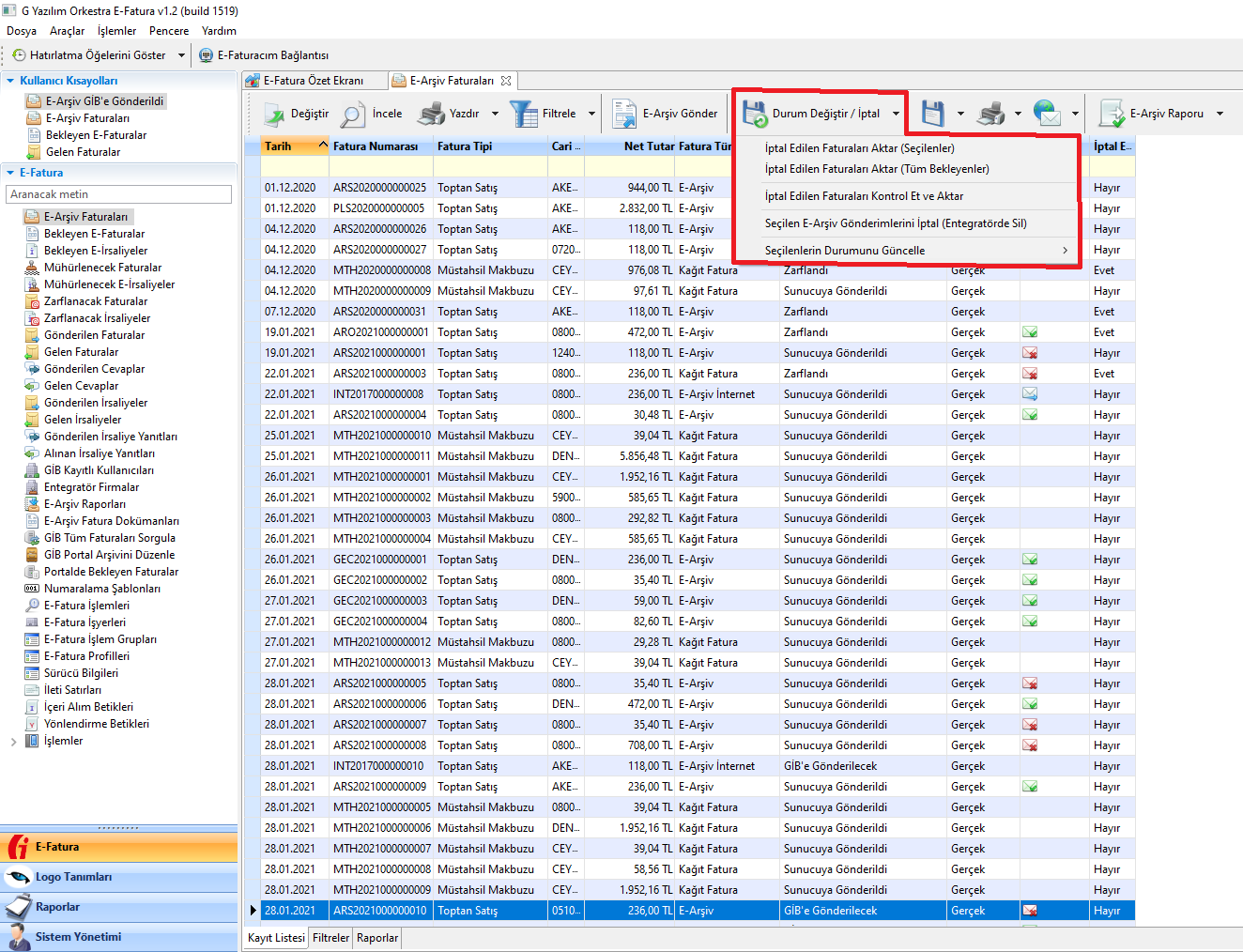Open the Logo Tanımları navigation panel

73,877
